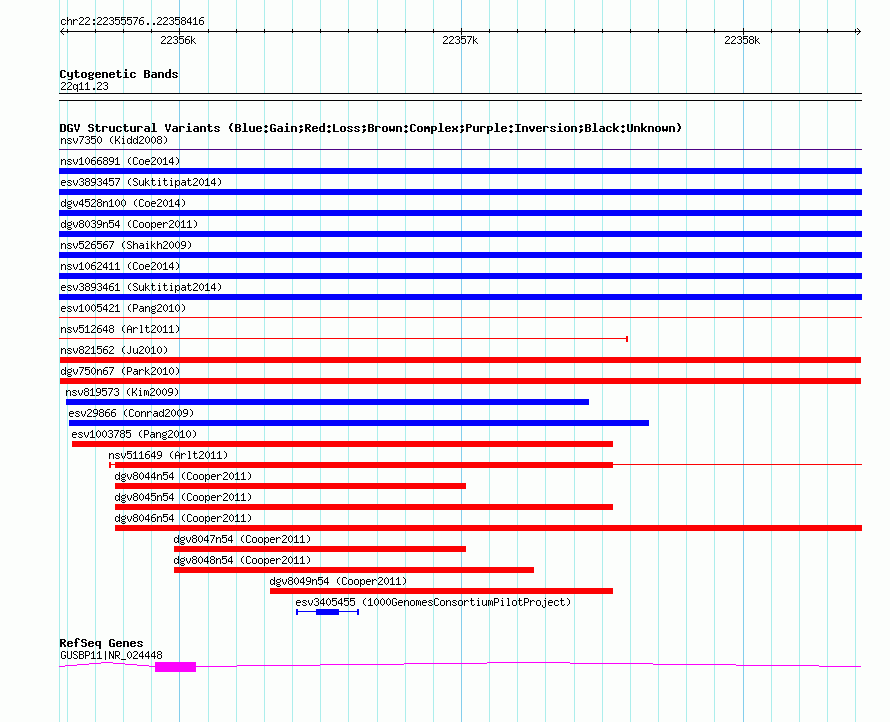Open variant nsv1066891 (Coe2014) label
The height and width of the screenshot is (722, 890).
[x=120, y=161]
